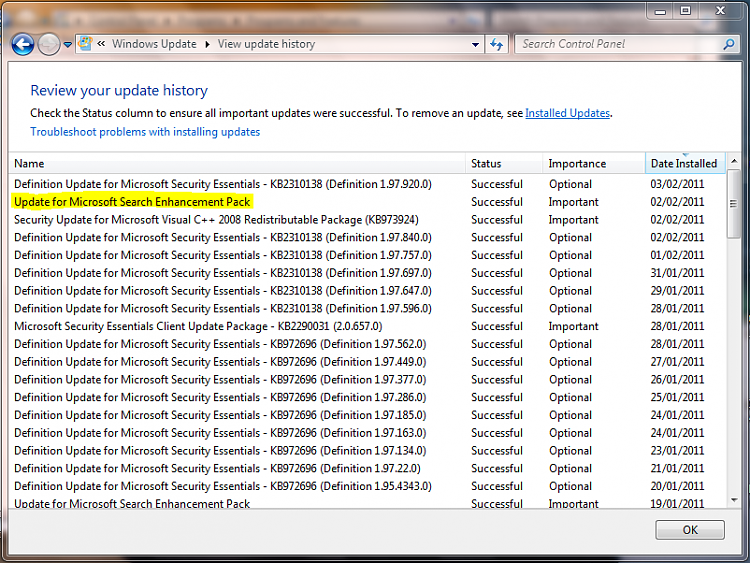Sort by the Name column header
Viewport: 750px width, 563px height.
237,164
